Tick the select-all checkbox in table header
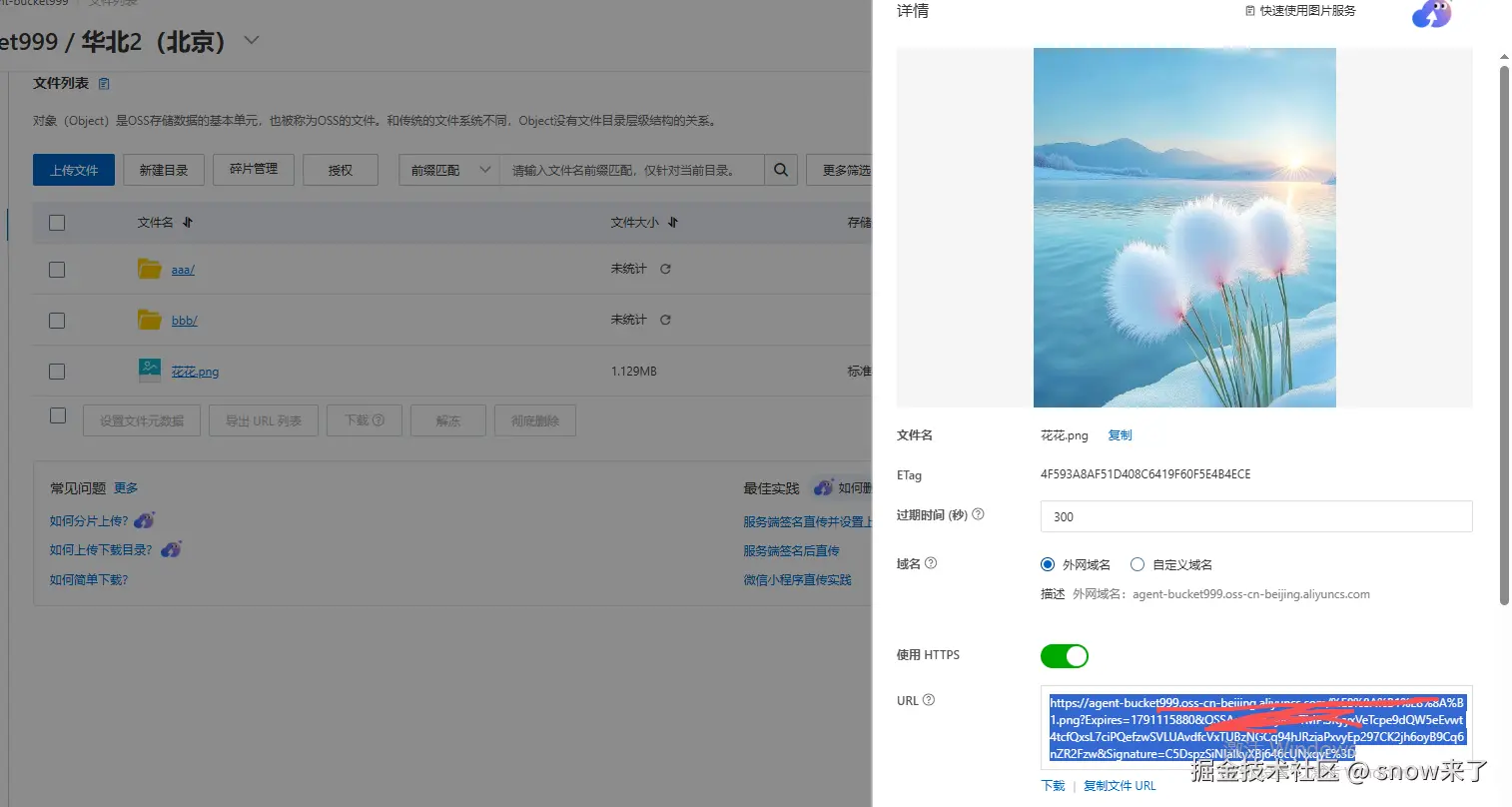This screenshot has width=1512, height=807. (57, 223)
